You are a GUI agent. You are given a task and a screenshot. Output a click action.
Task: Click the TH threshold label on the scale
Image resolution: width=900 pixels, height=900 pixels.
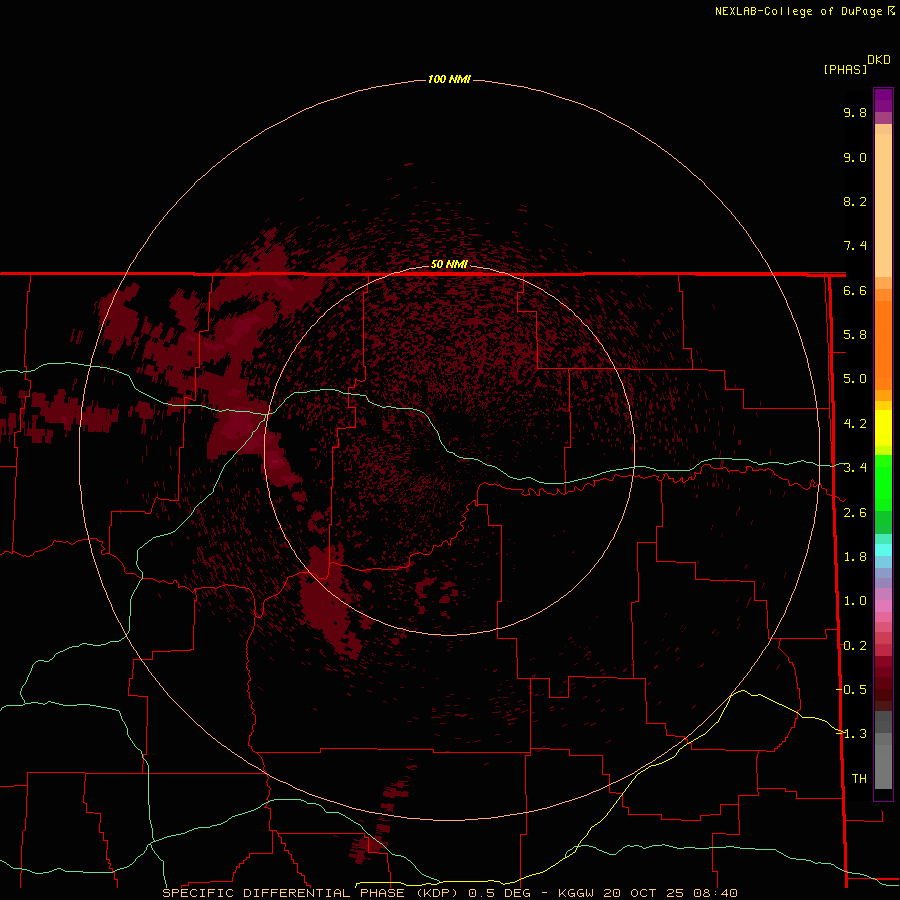[x=859, y=778]
